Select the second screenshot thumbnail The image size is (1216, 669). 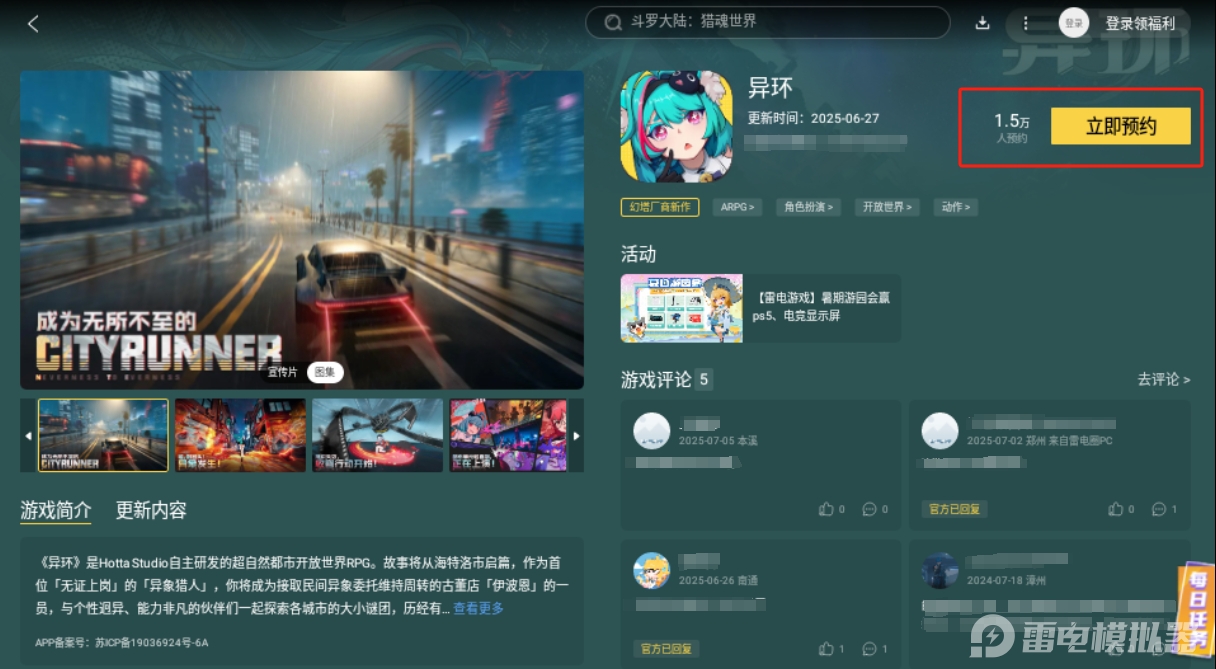240,435
